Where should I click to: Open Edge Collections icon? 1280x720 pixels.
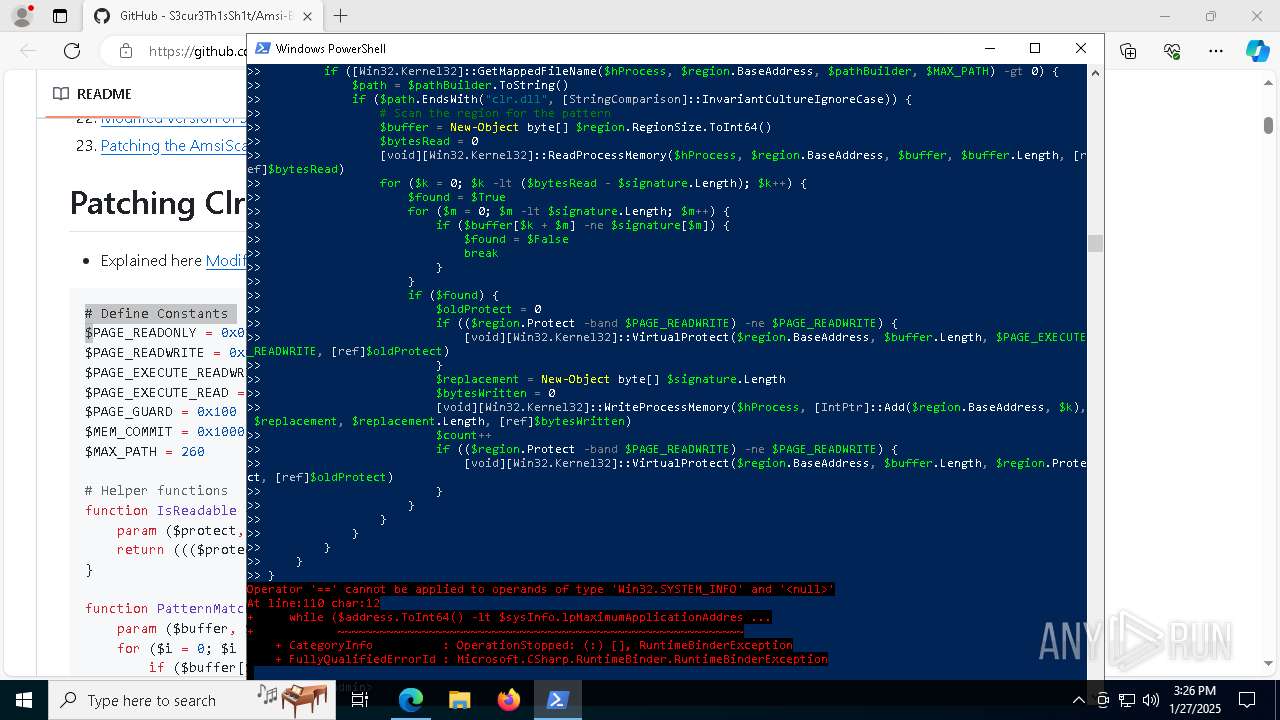[1128, 51]
